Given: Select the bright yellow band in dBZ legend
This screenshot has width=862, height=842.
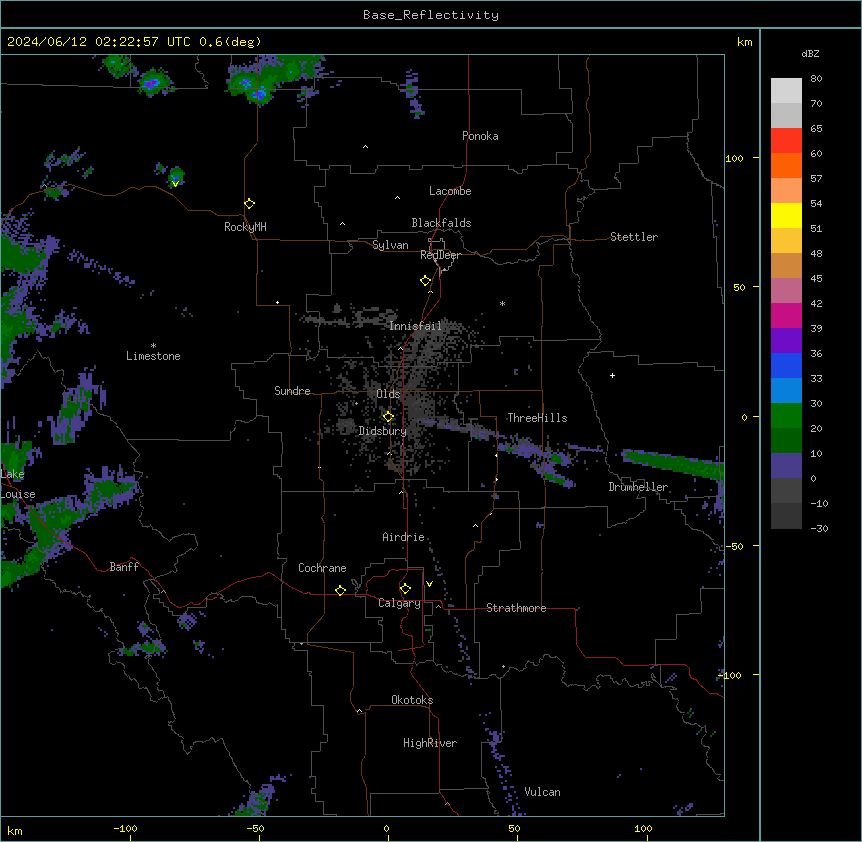Looking at the screenshot, I should pyautogui.click(x=786, y=215).
